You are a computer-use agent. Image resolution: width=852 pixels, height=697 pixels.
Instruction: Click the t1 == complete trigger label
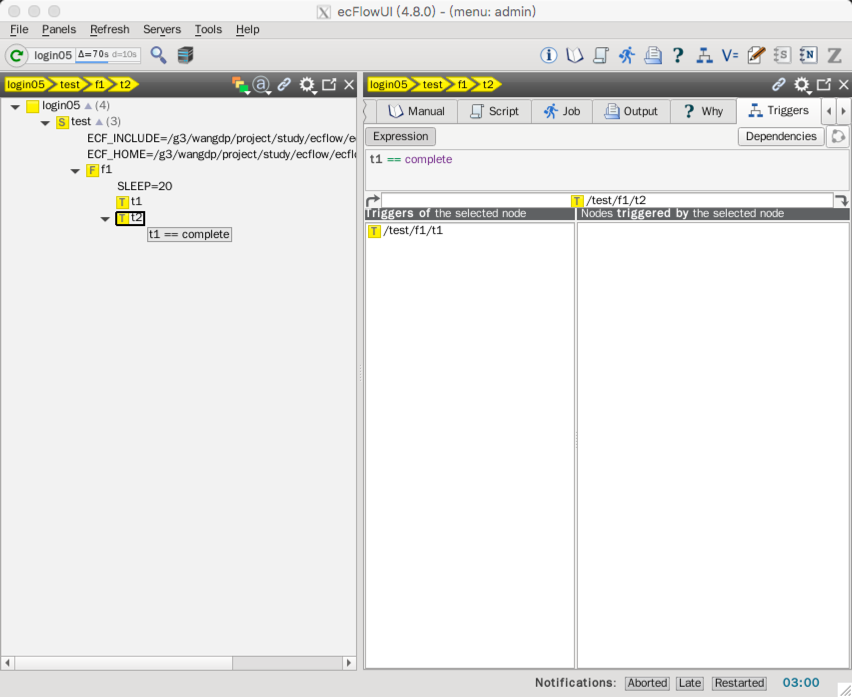tap(189, 235)
